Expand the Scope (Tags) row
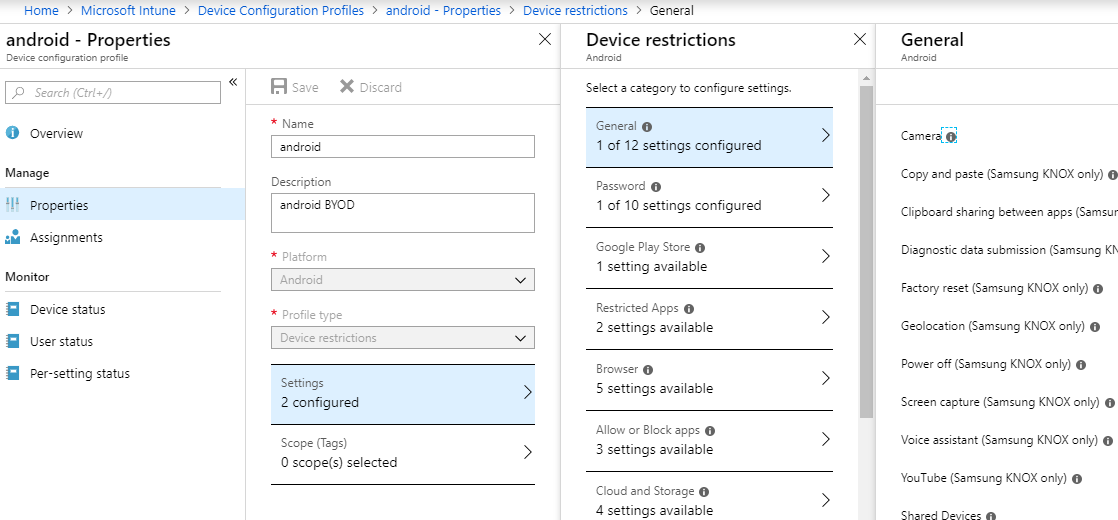This screenshot has height=520, width=1118. (402, 453)
